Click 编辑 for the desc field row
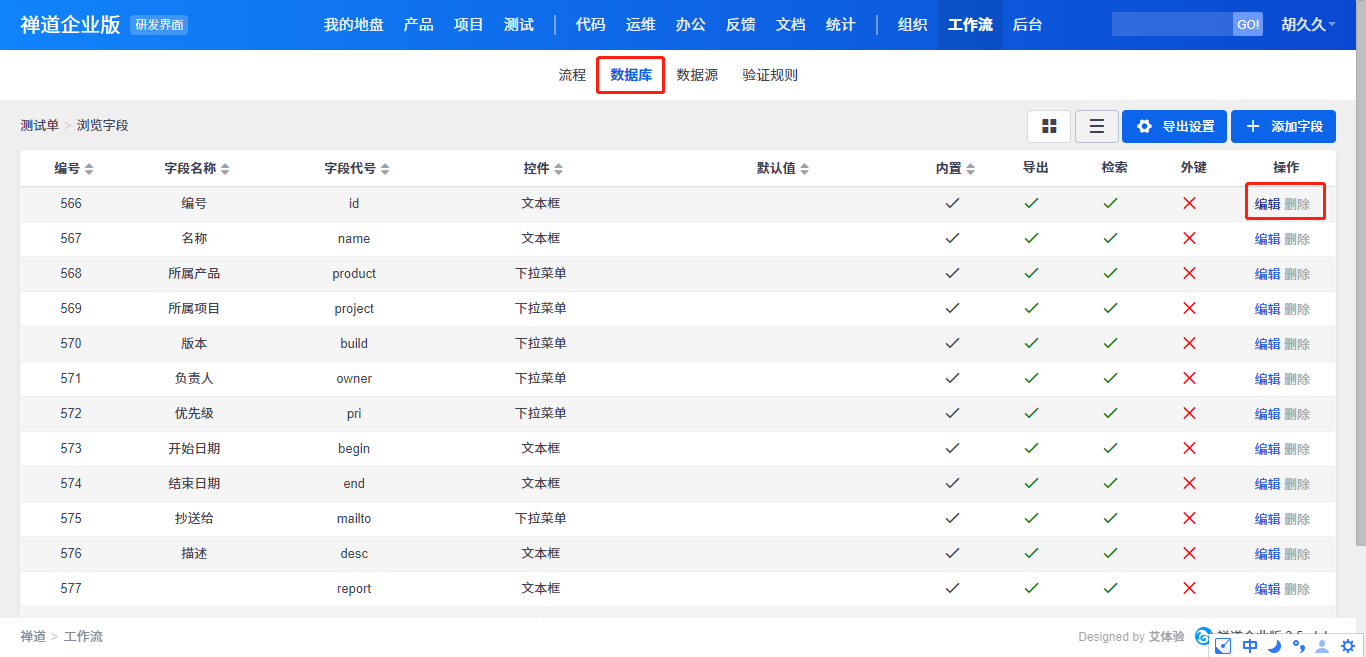This screenshot has width=1366, height=657. tap(1267, 554)
